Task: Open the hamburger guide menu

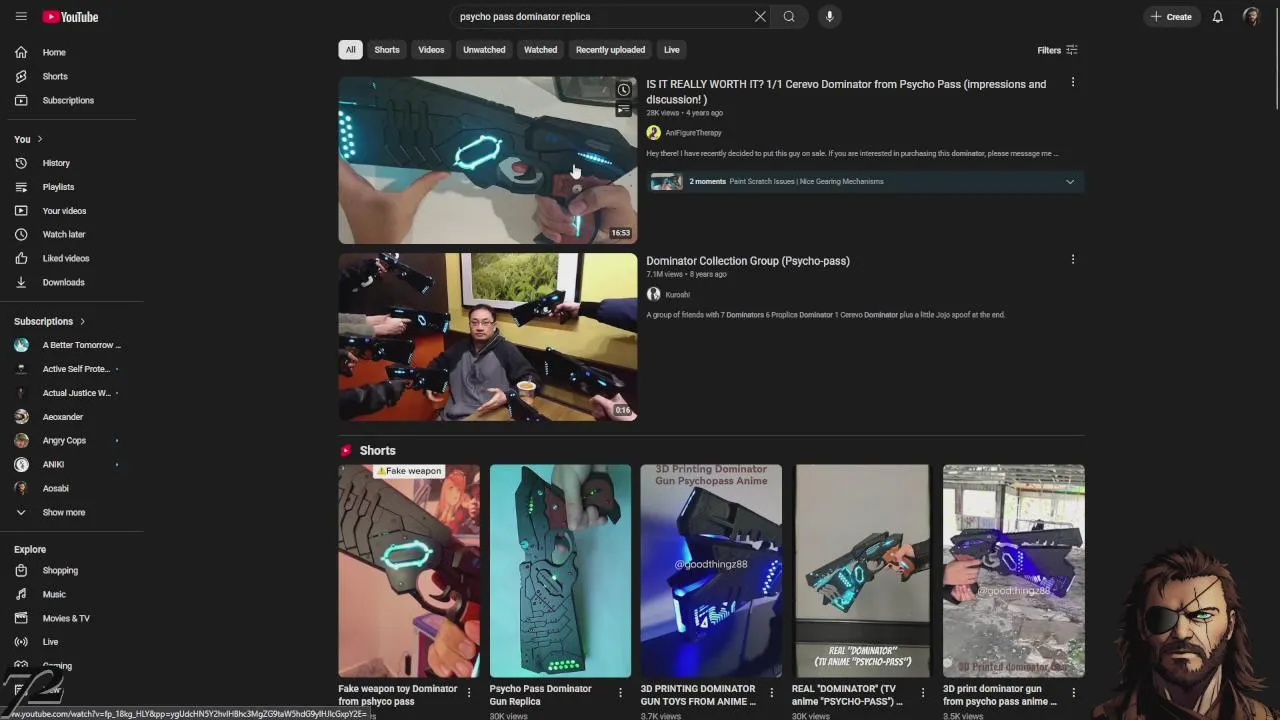Action: [21, 17]
